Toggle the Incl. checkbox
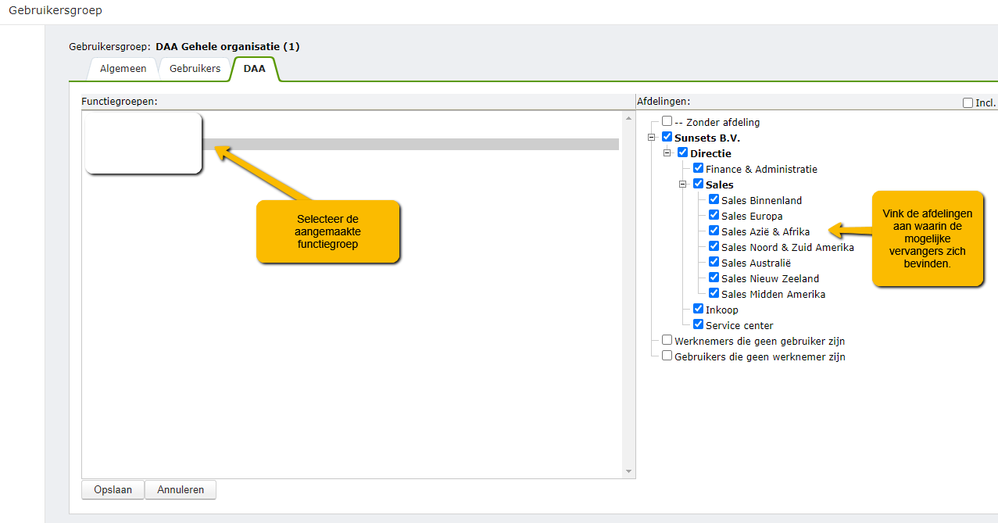This screenshot has width=998, height=523. pos(967,102)
